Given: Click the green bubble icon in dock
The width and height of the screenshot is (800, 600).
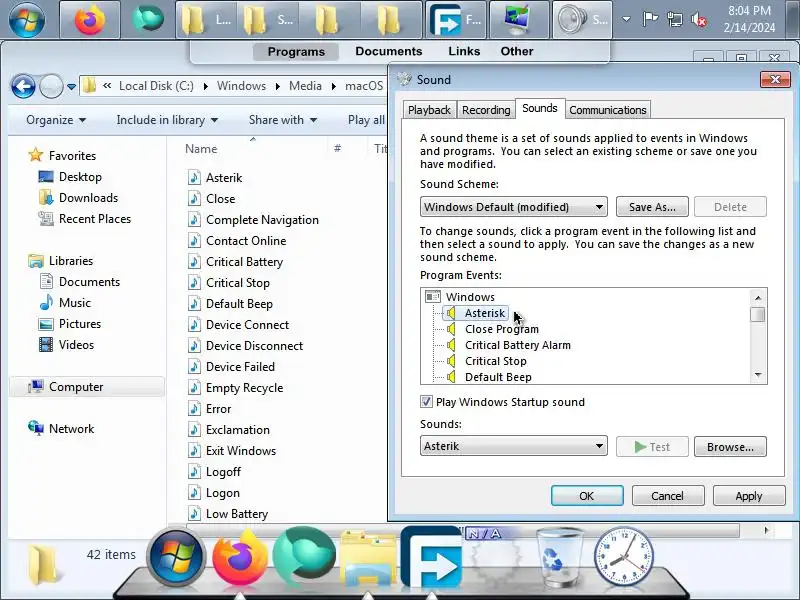Looking at the screenshot, I should click(304, 556).
